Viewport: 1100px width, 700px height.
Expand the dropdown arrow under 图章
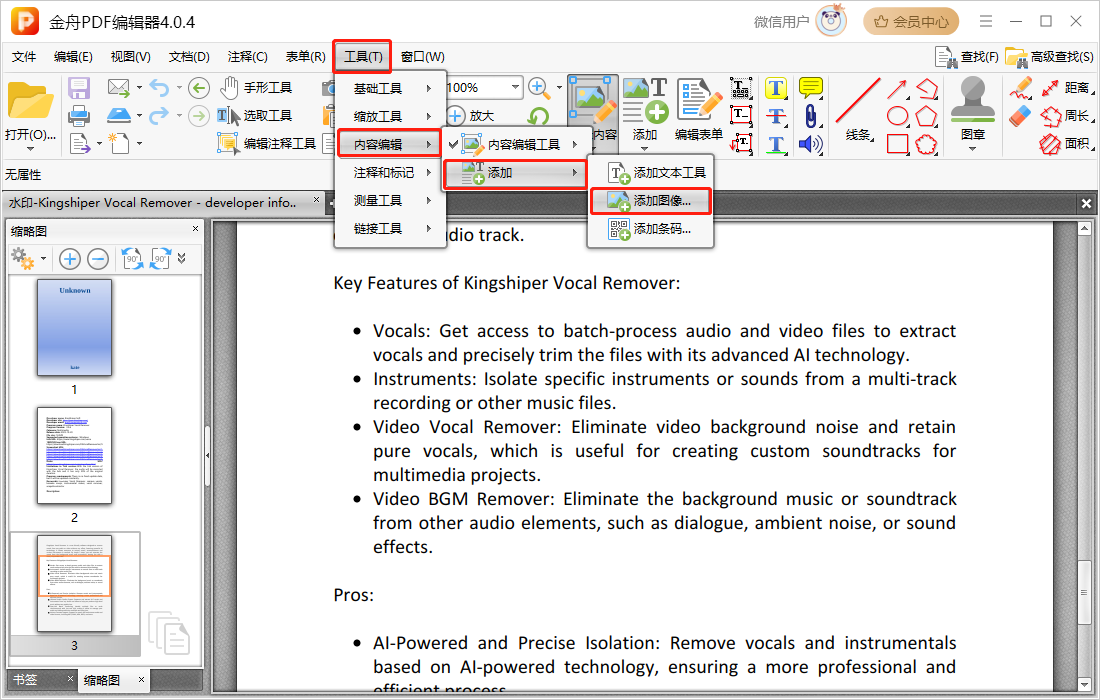(x=972, y=149)
